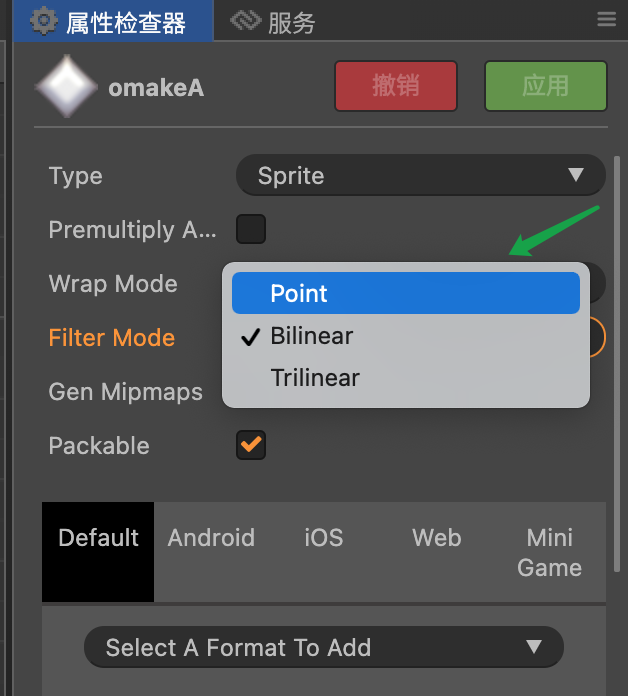Uncheck the Packable checkbox
The image size is (628, 696).
(251, 446)
